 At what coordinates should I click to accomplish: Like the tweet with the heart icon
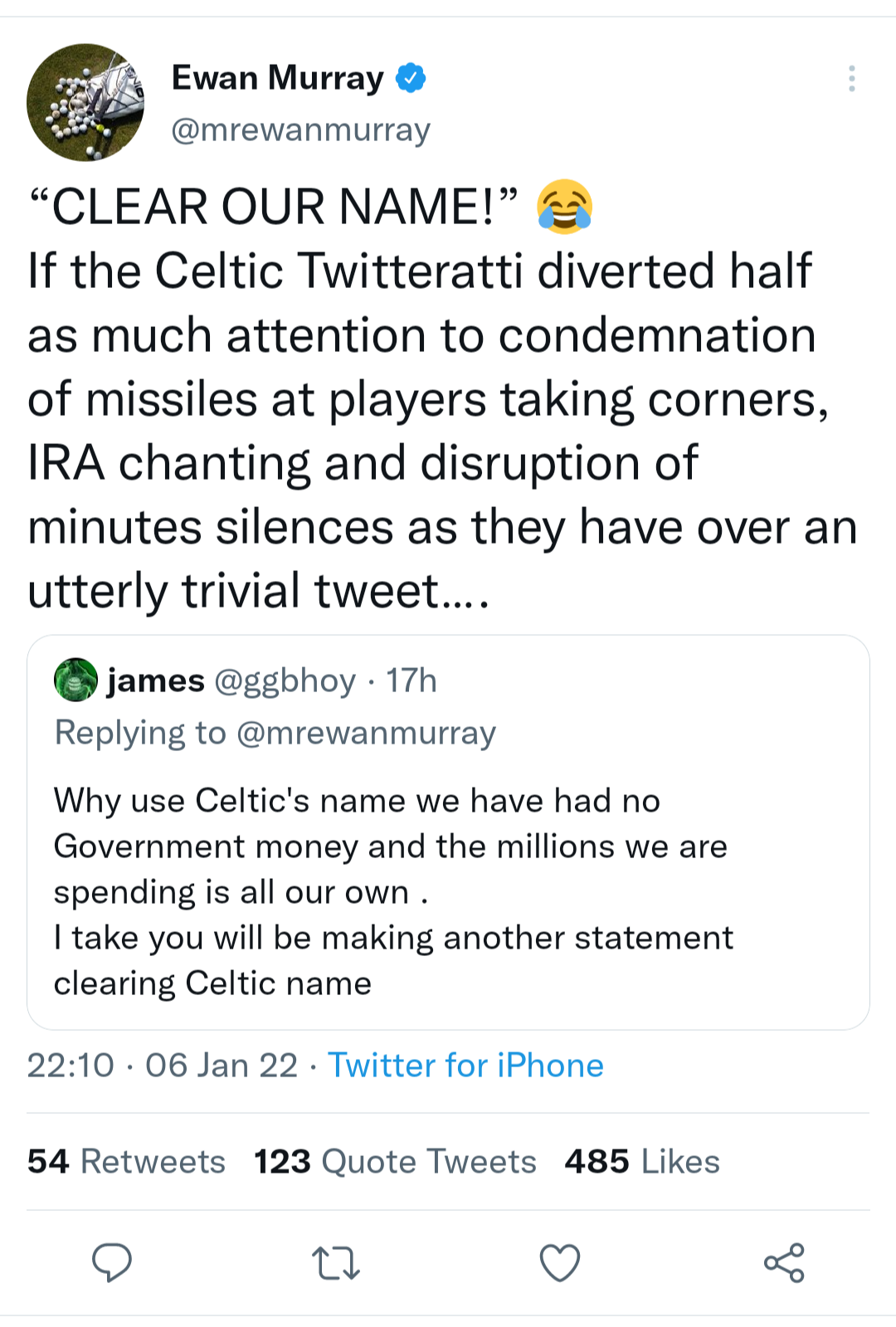click(560, 1262)
